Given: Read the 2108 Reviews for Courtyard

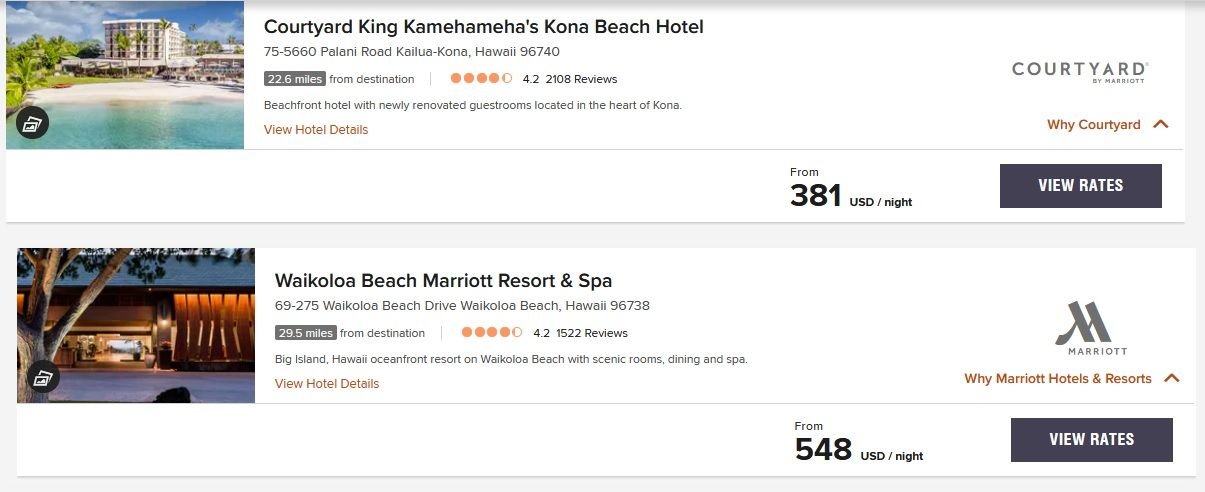Looking at the screenshot, I should point(581,79).
